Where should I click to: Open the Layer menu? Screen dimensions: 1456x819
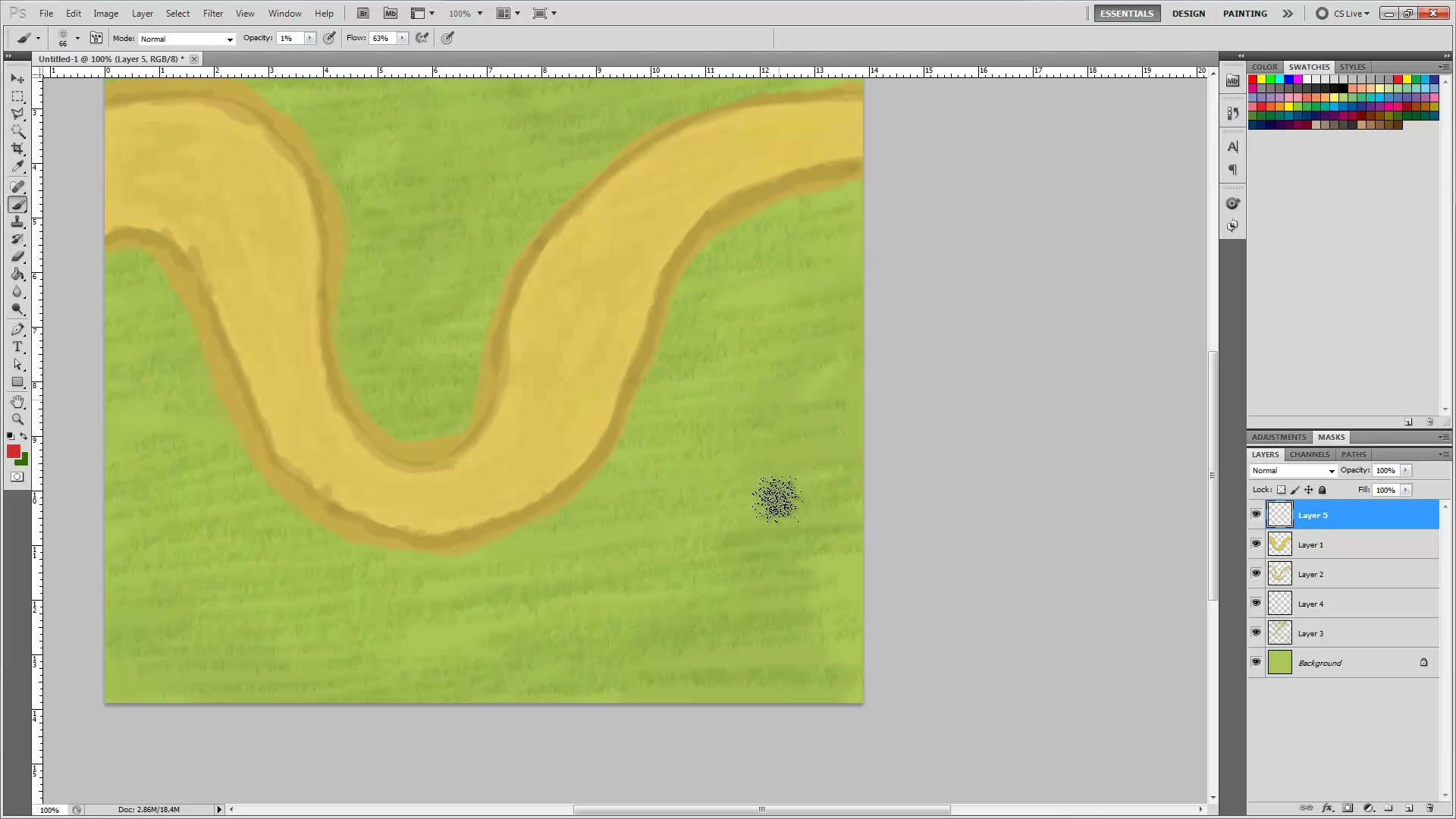(143, 14)
